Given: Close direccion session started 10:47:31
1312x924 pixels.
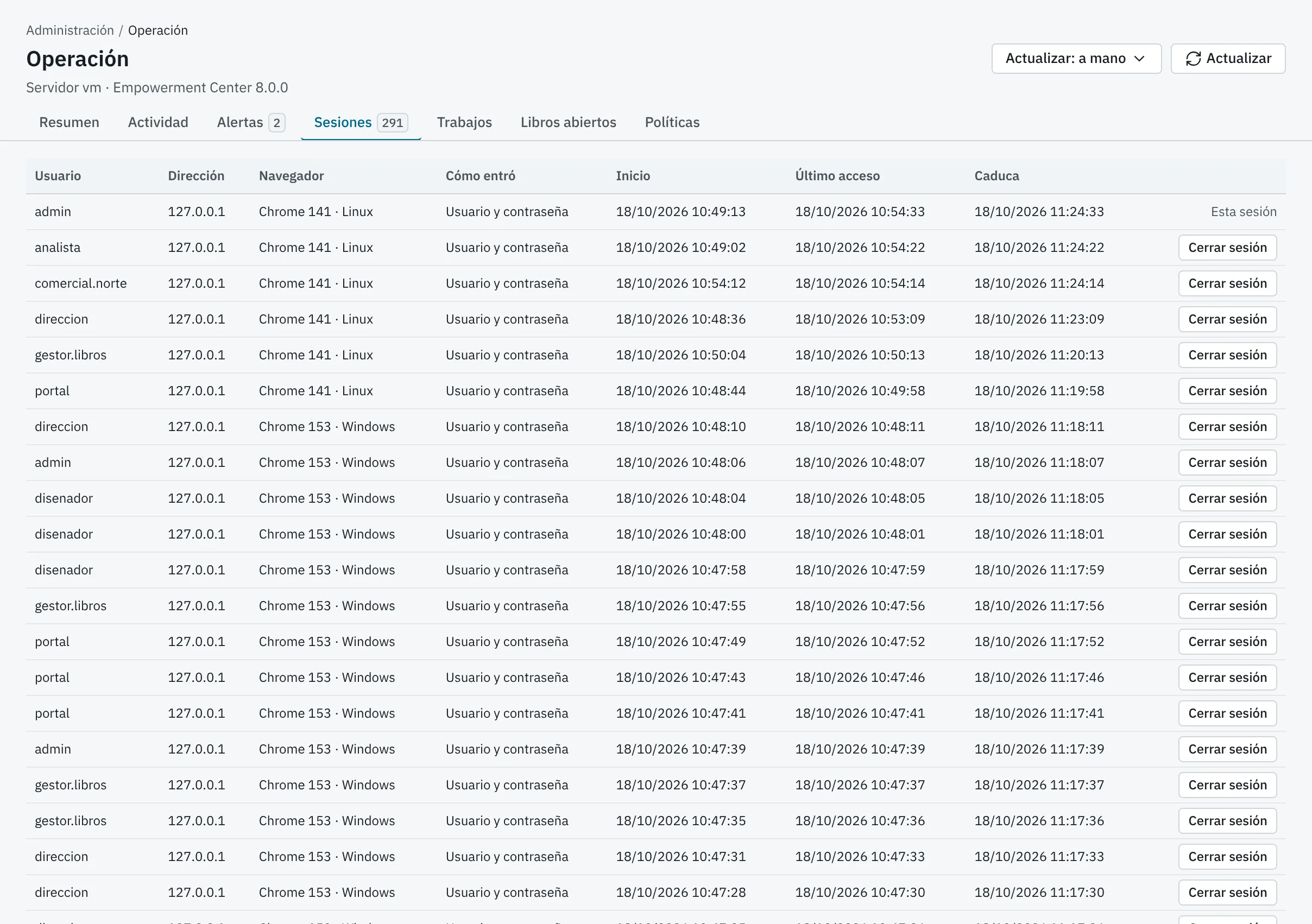Looking at the screenshot, I should [x=1227, y=857].
